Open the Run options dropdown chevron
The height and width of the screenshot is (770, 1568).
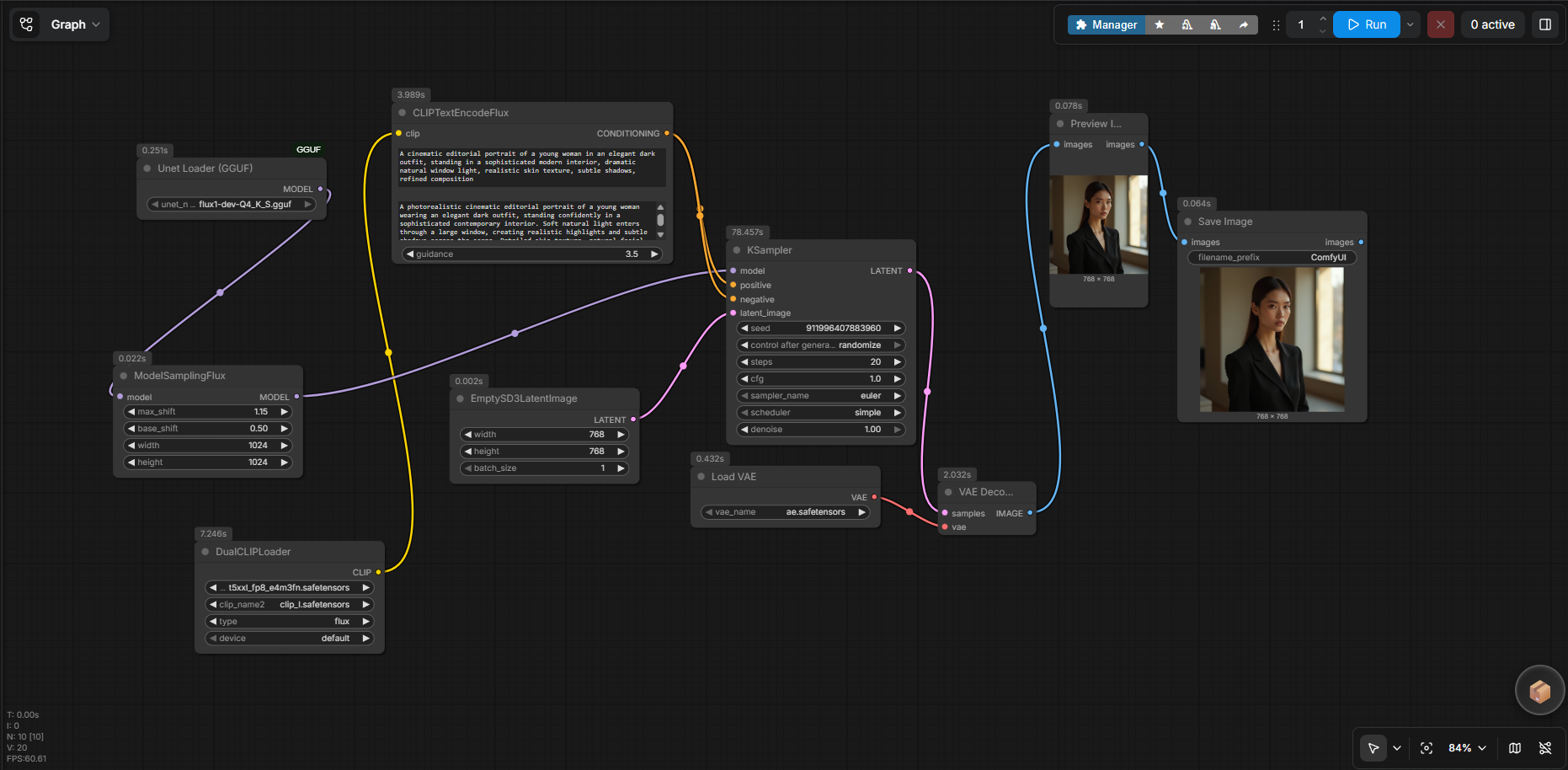pos(1411,24)
